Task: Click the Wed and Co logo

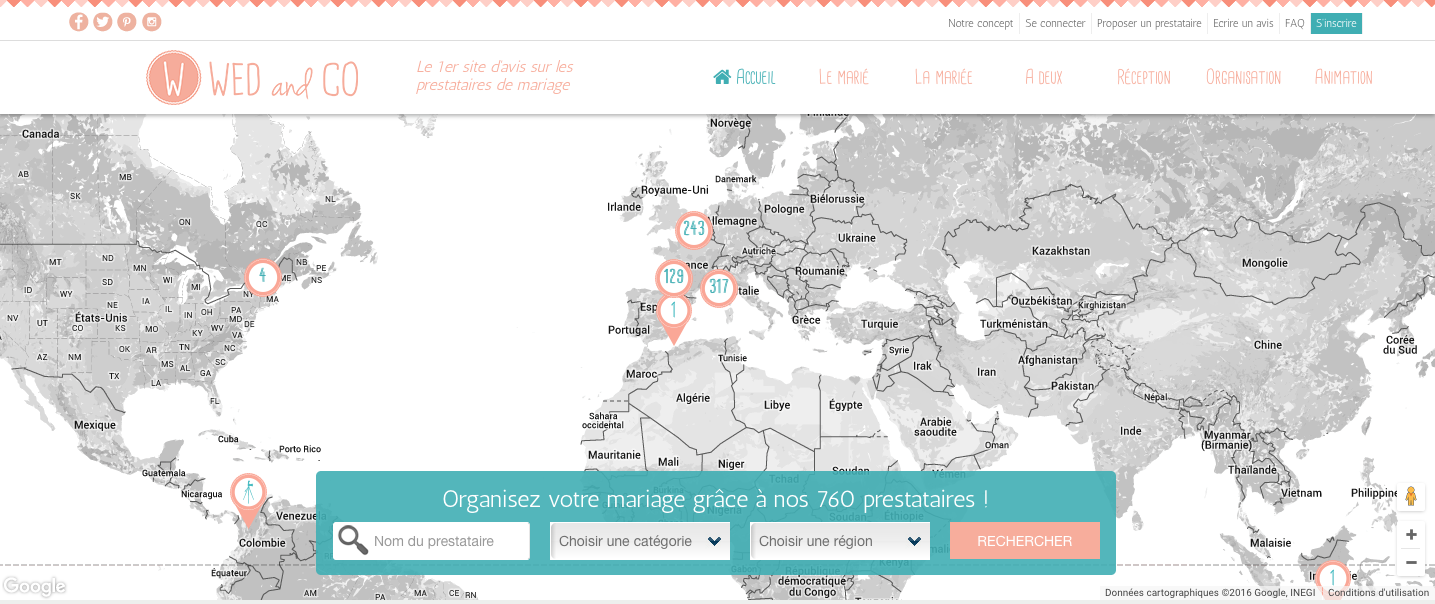Action: [252, 78]
